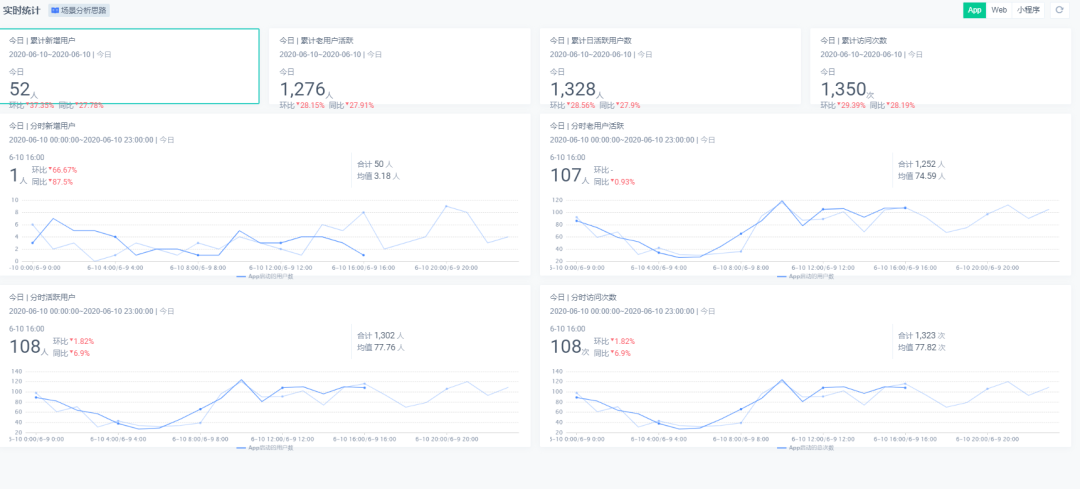Screen dimensions: 1080x489
Task: Click the 均值 77.76 人 average
Action: (x=381, y=348)
